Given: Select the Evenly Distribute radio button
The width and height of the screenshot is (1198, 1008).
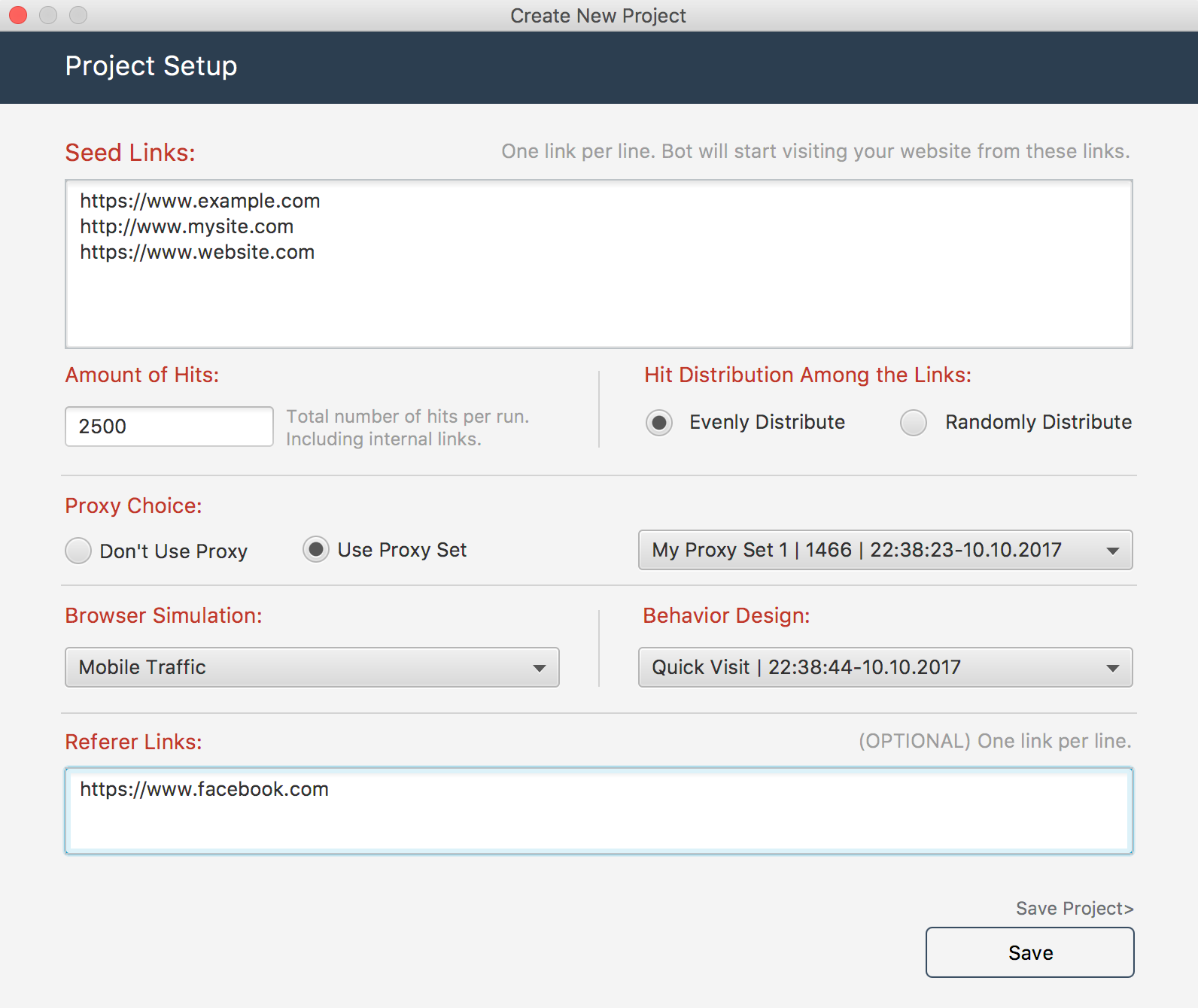Looking at the screenshot, I should (659, 423).
